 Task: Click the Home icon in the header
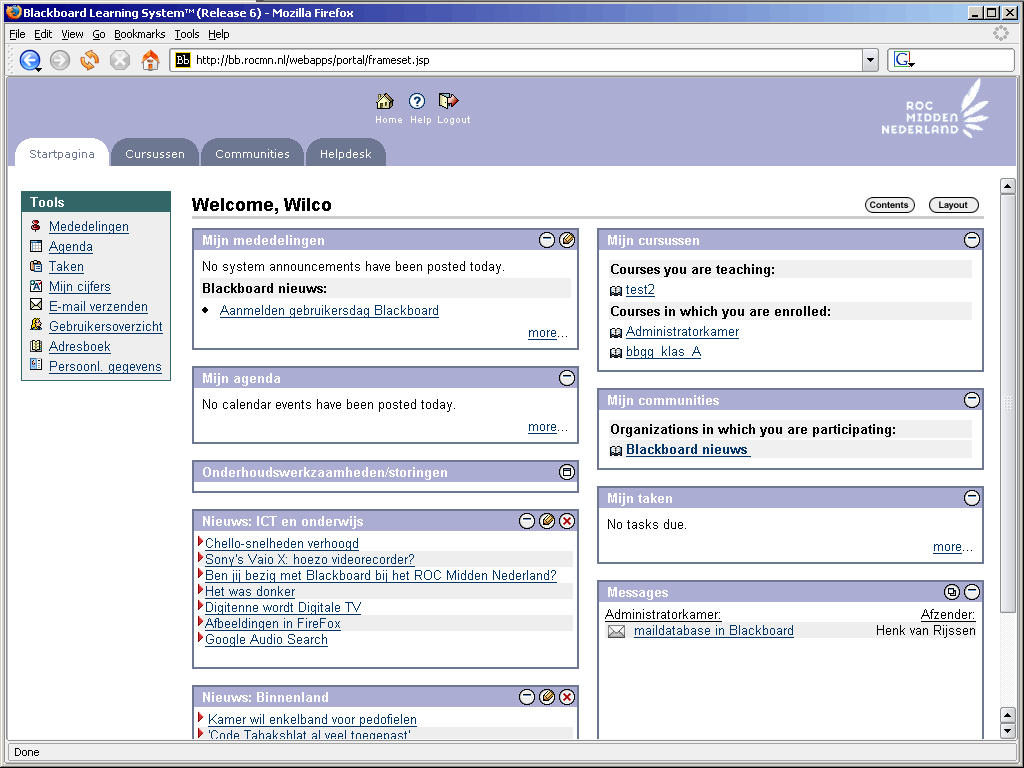click(x=385, y=101)
